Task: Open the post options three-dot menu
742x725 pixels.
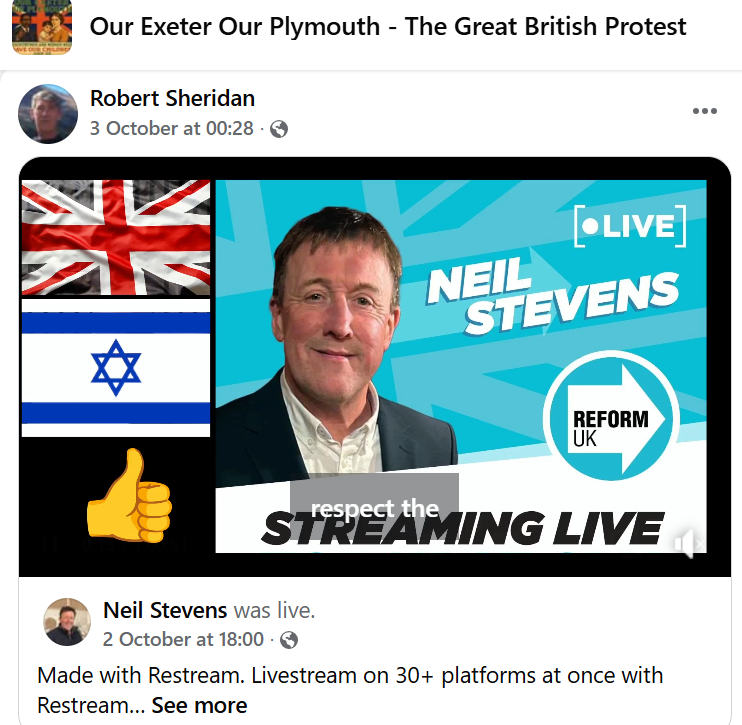Action: click(x=705, y=111)
